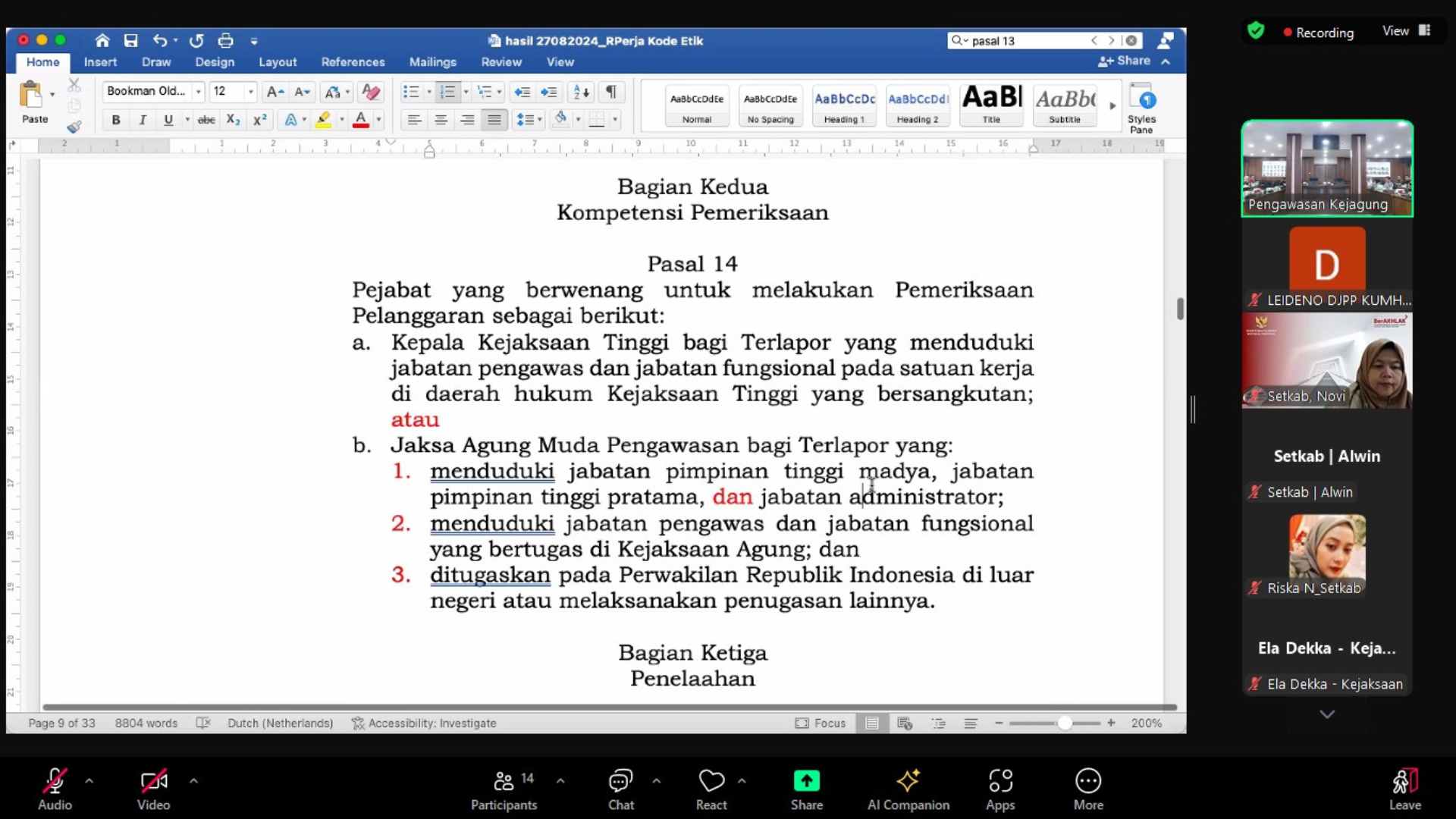Screen dimensions: 1456x819
Task: Show or hide paragraph marks
Action: (610, 92)
